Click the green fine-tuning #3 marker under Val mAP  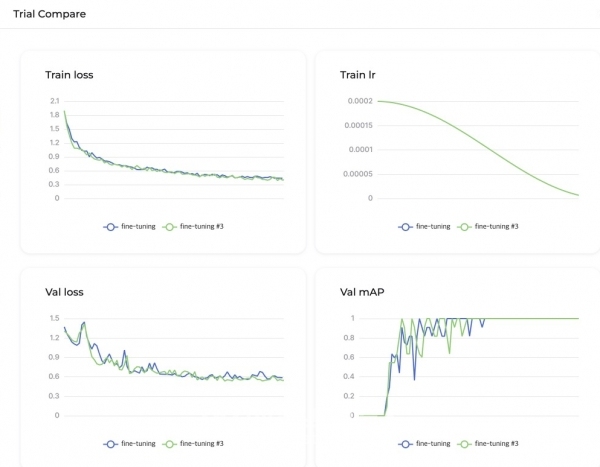pos(464,443)
